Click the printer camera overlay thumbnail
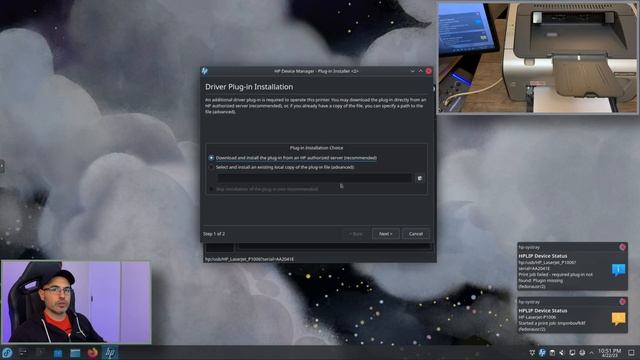 538,58
